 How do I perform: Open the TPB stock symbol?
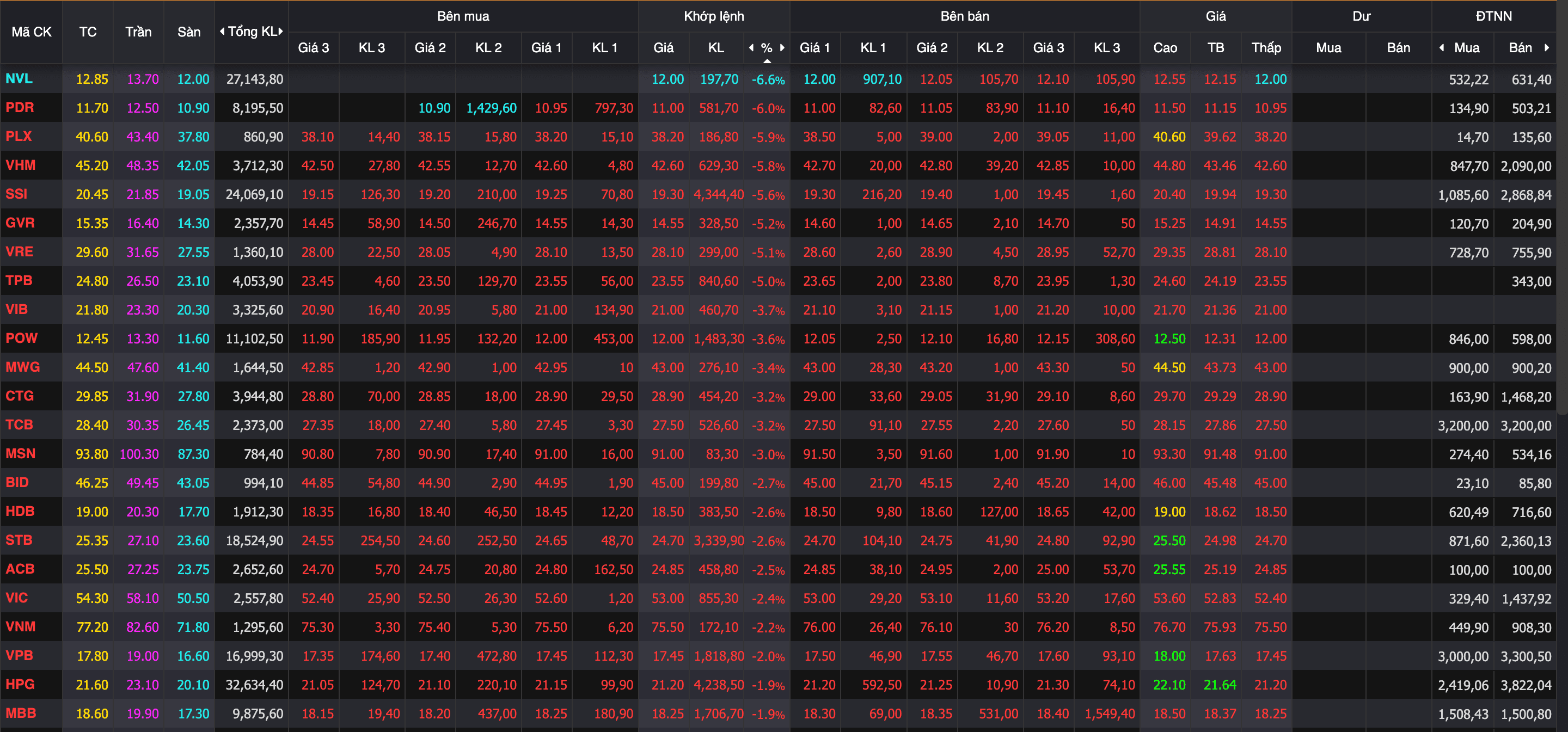(19, 280)
